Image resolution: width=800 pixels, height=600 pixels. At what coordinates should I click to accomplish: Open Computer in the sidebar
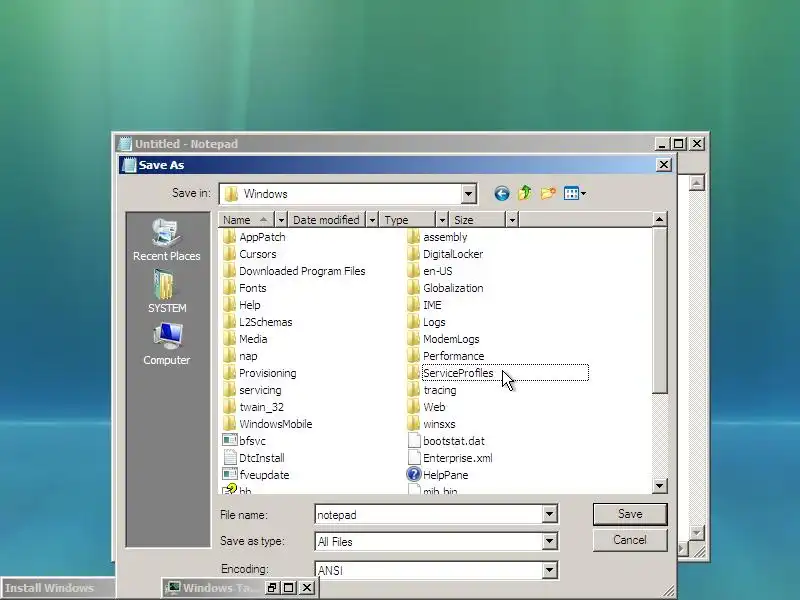pyautogui.click(x=167, y=344)
